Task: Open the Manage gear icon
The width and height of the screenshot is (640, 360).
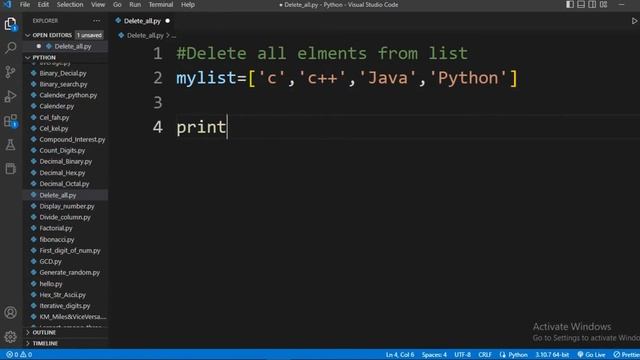Action: 11,337
